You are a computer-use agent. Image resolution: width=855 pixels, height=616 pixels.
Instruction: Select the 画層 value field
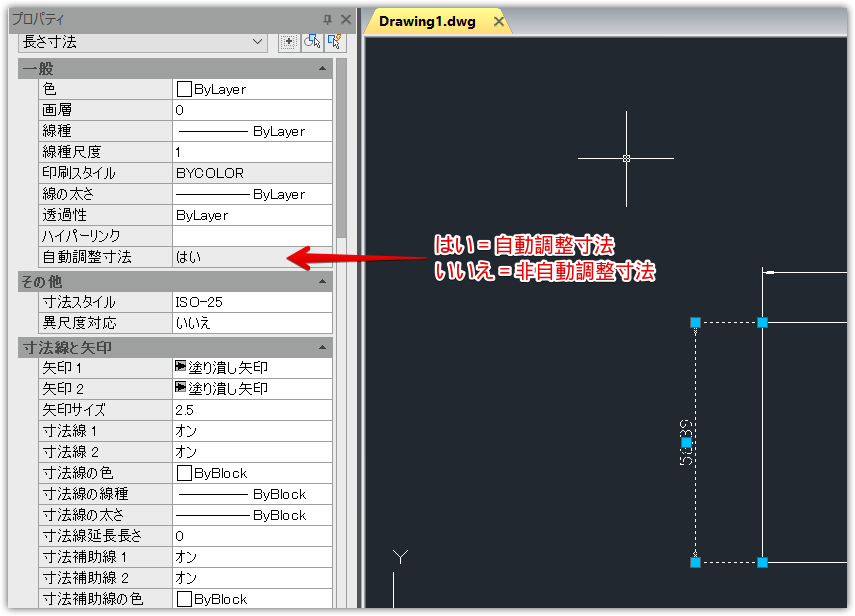(252, 110)
